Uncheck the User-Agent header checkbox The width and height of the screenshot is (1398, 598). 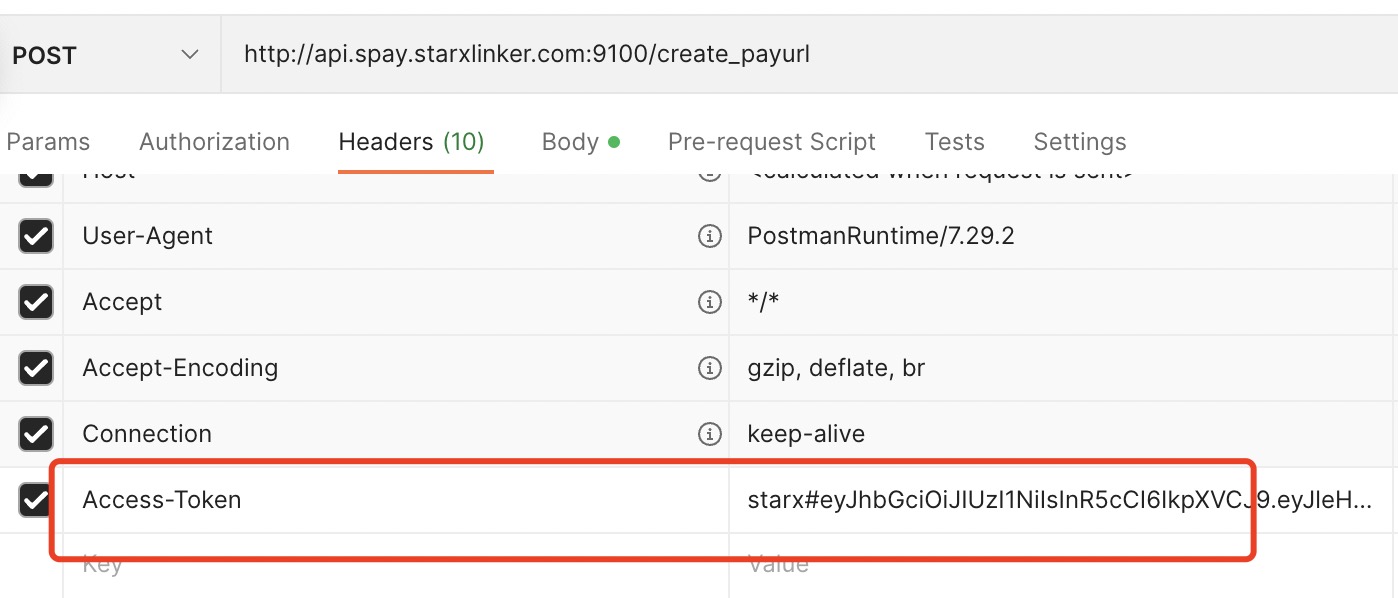pyautogui.click(x=36, y=236)
